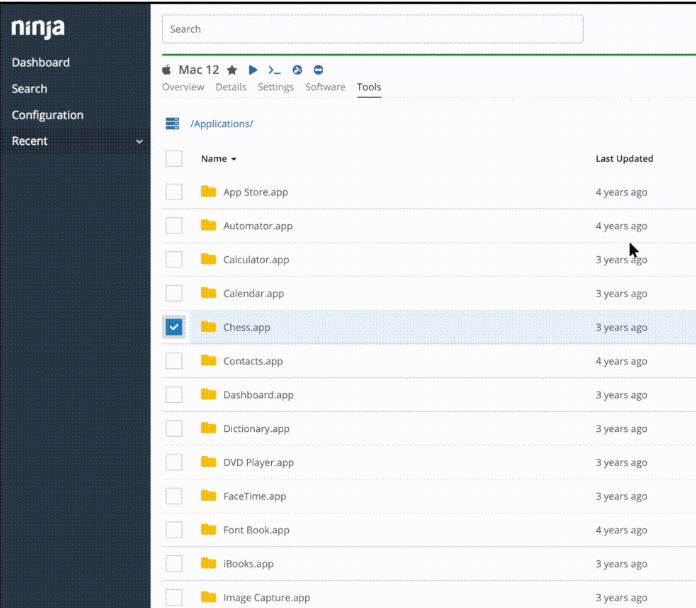Uncheck the Chess.app checkbox

coord(174,327)
